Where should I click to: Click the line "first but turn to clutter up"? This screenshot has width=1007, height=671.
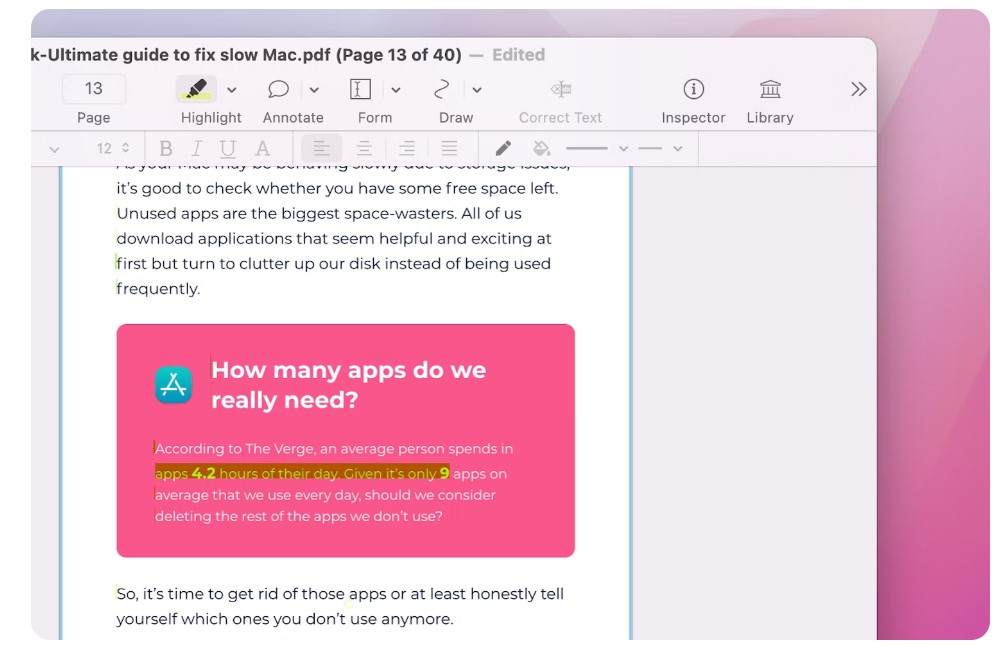coord(333,263)
